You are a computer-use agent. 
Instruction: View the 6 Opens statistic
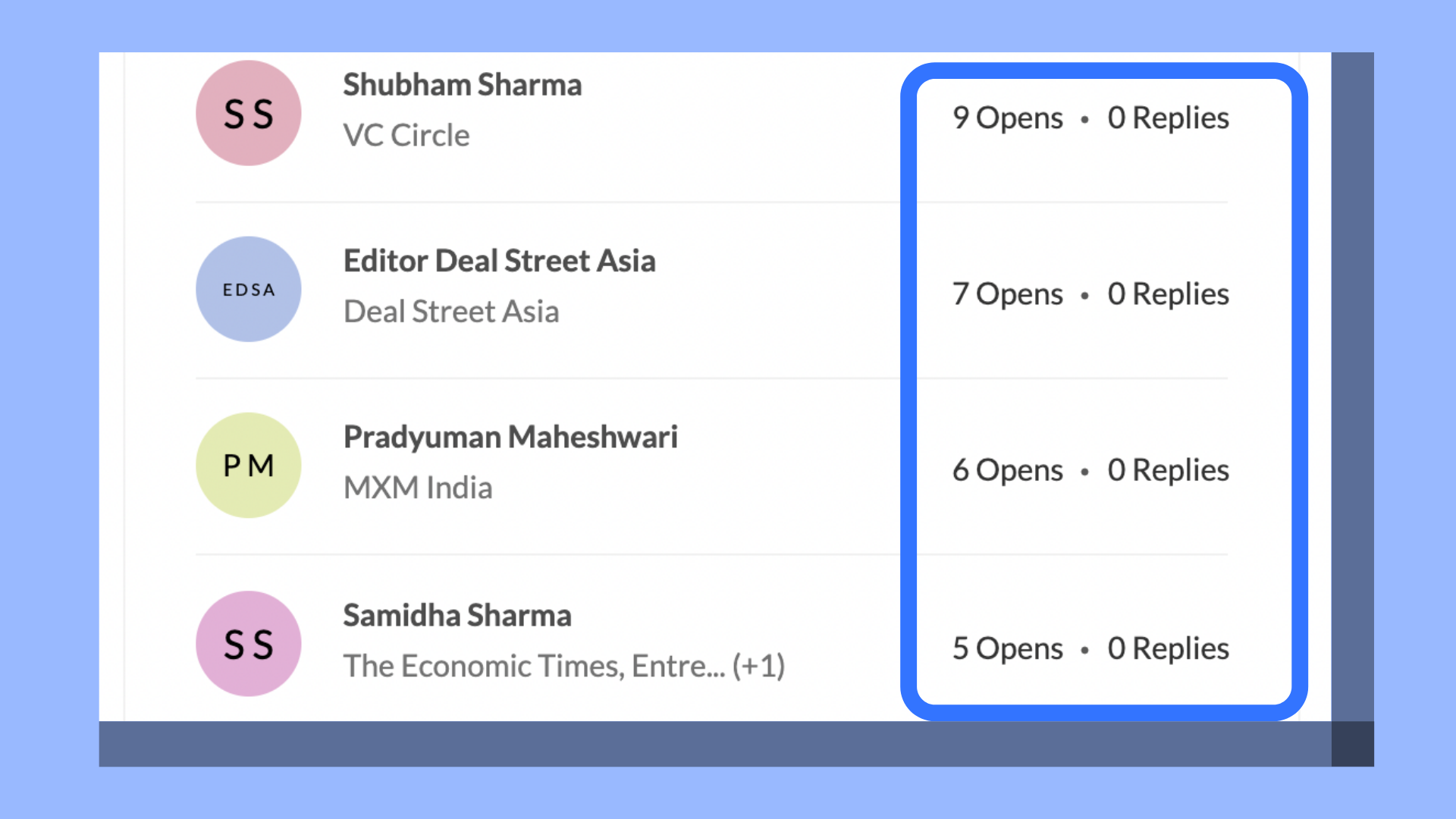(x=1008, y=470)
